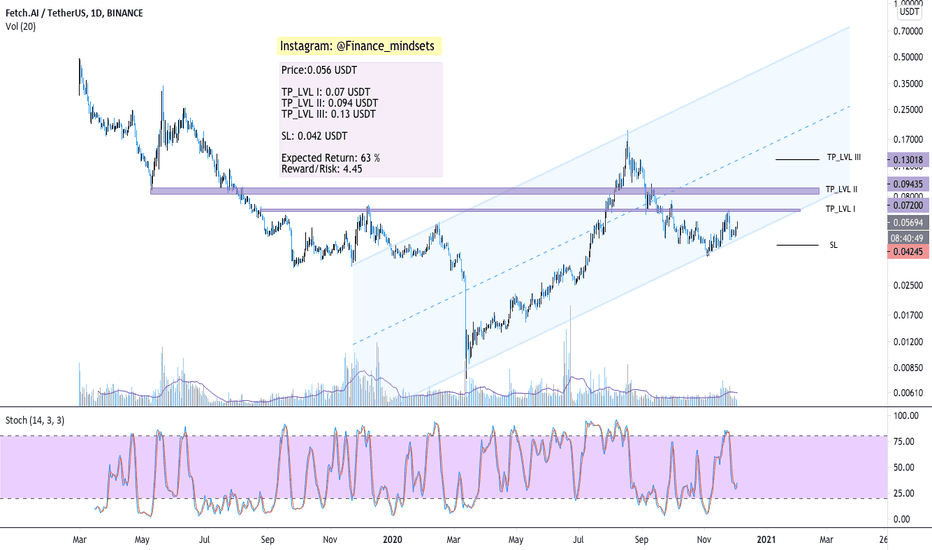Click the 2020 label on time axis
Viewport: 932px width, 550px height.
(392, 539)
